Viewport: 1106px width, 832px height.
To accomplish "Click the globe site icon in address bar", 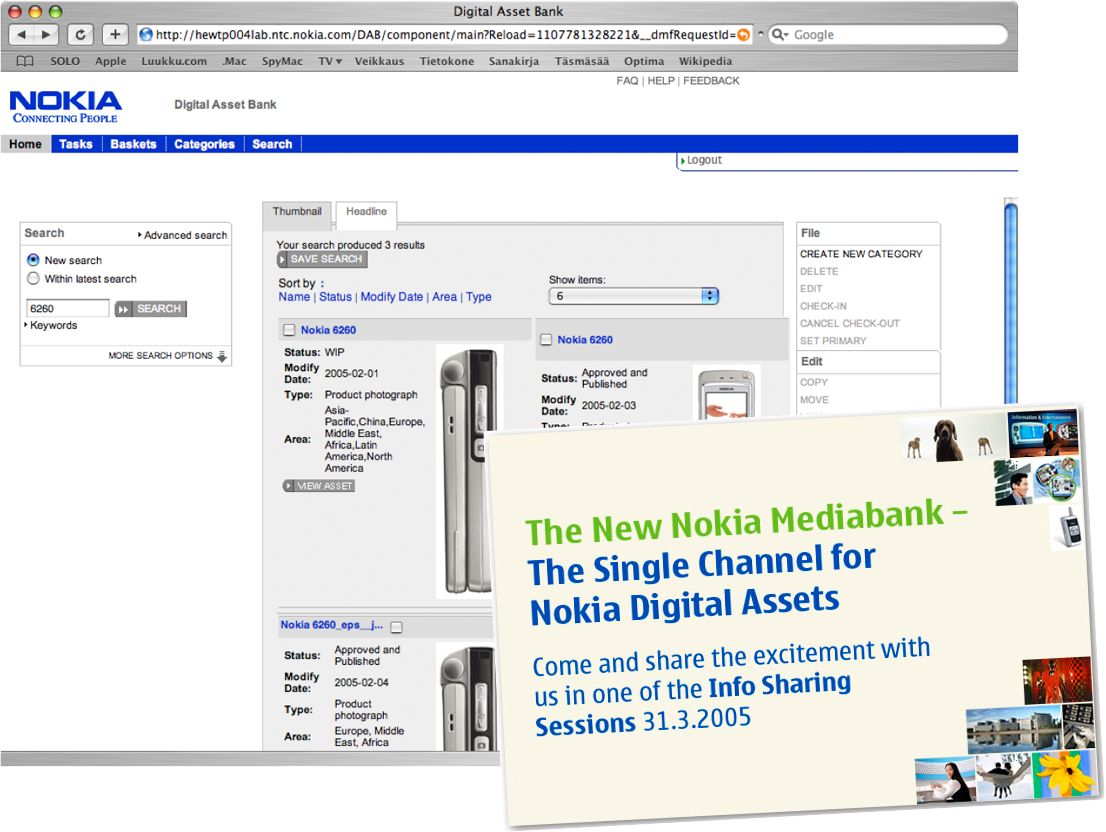I will pos(146,35).
